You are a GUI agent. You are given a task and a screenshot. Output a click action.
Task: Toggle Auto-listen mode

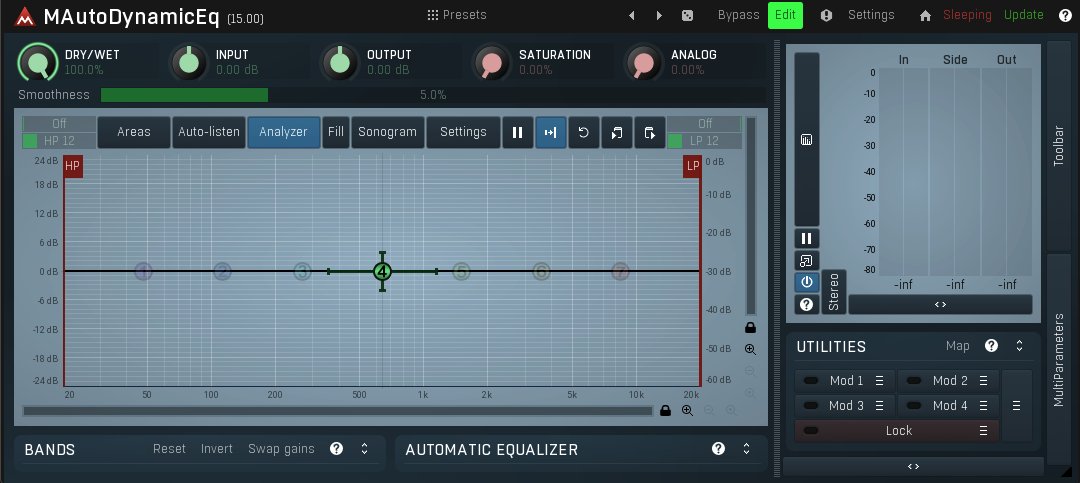click(209, 132)
